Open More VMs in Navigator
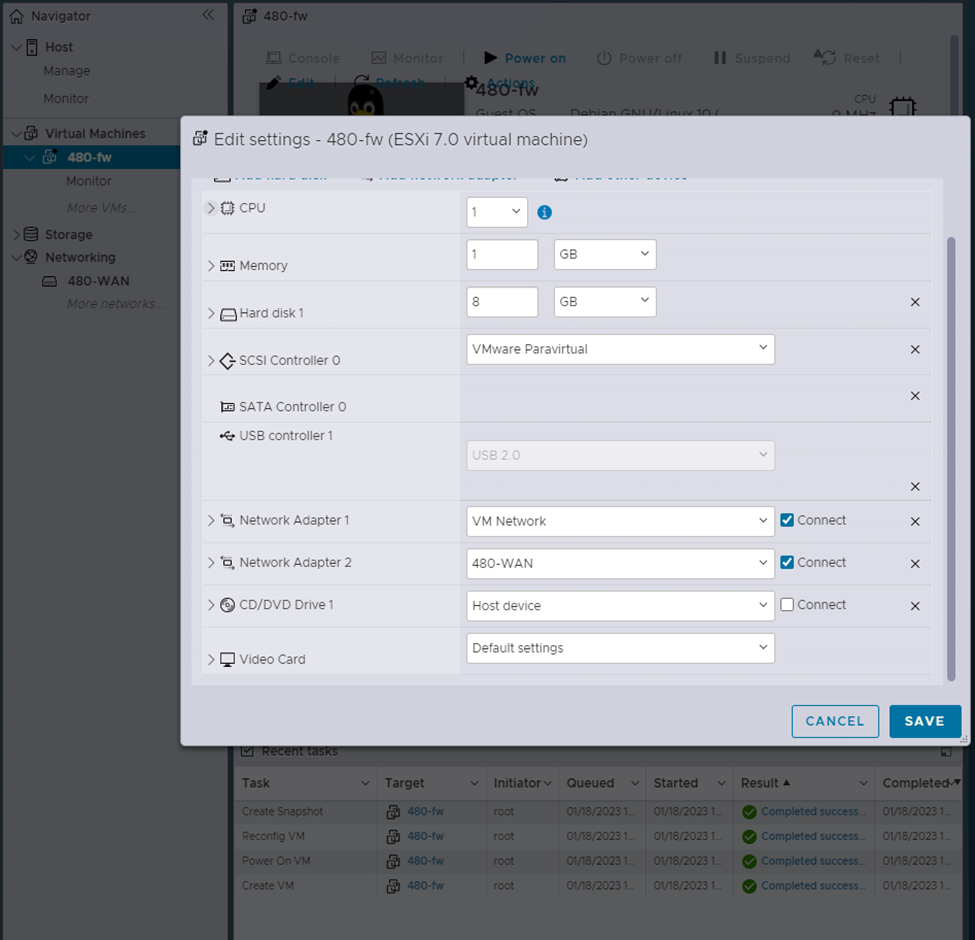The height and width of the screenshot is (940, 975). [102, 208]
